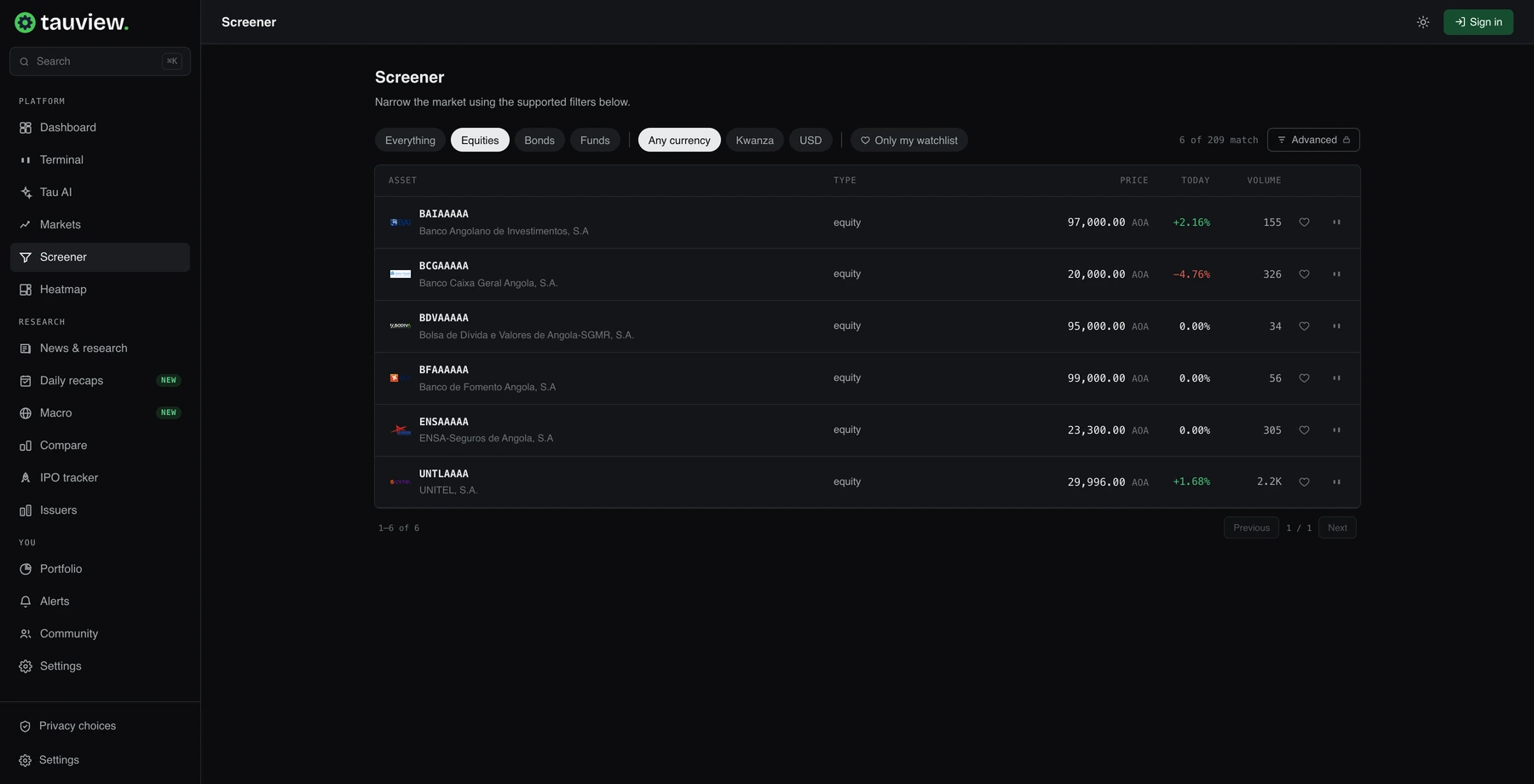Open News & research section
1534x784 pixels.
pyautogui.click(x=100, y=349)
